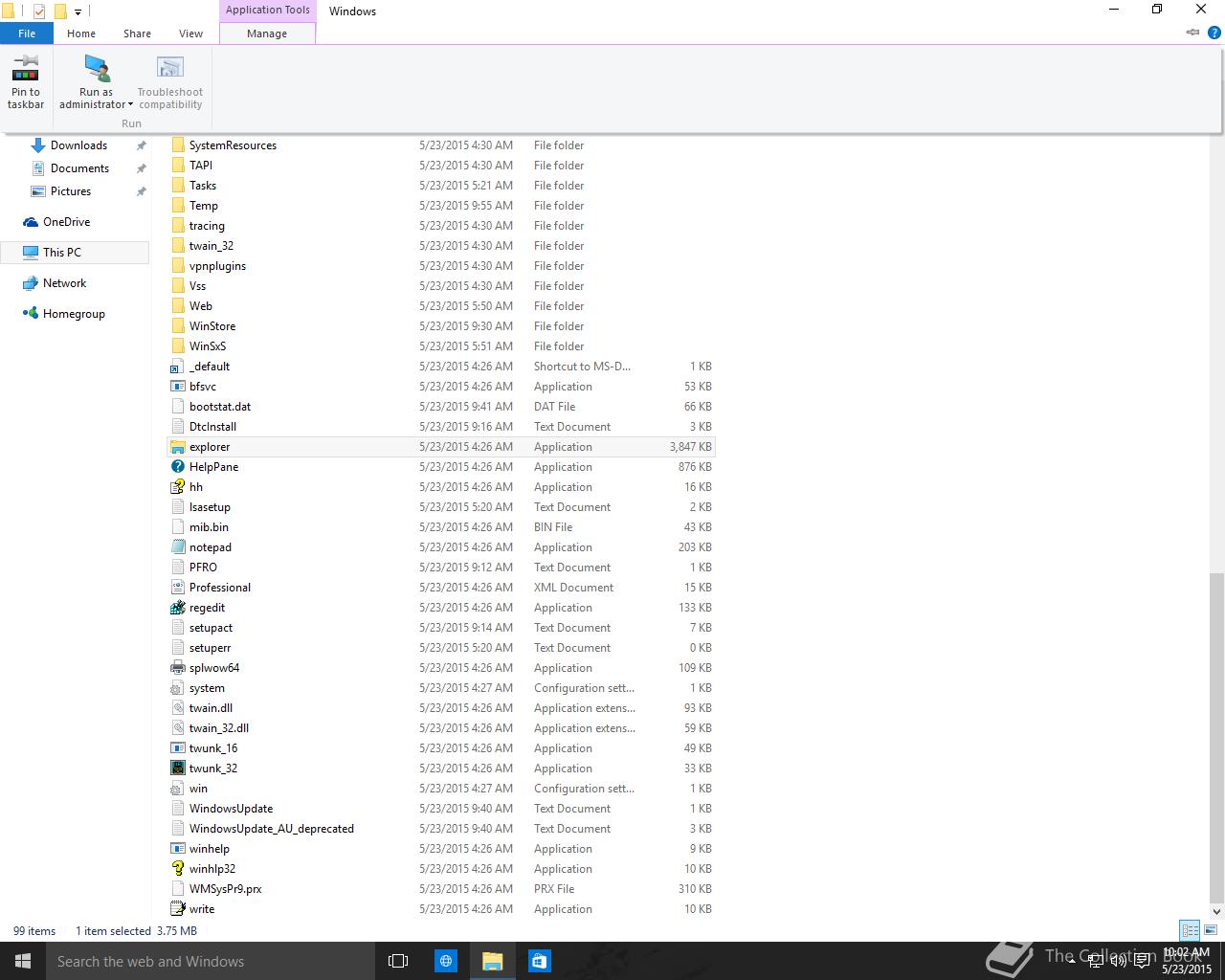Image resolution: width=1225 pixels, height=980 pixels.
Task: Click the Search the web and Windows box
Action: (210, 961)
